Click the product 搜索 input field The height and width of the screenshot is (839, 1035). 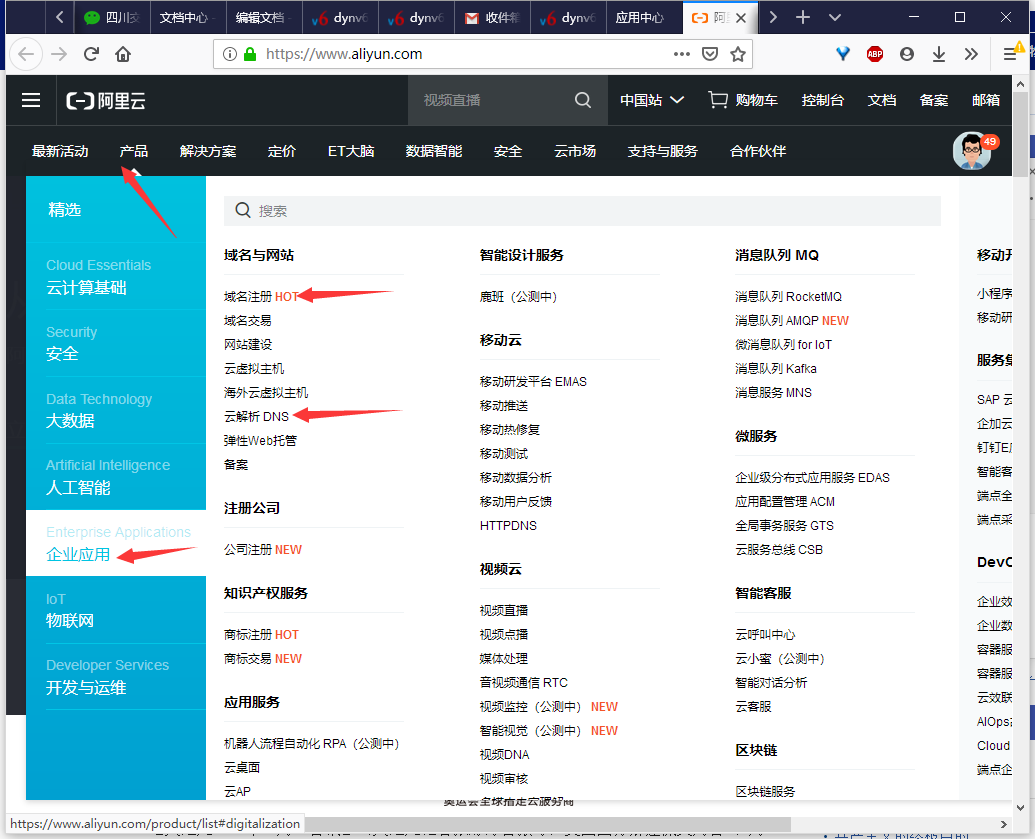(x=590, y=211)
